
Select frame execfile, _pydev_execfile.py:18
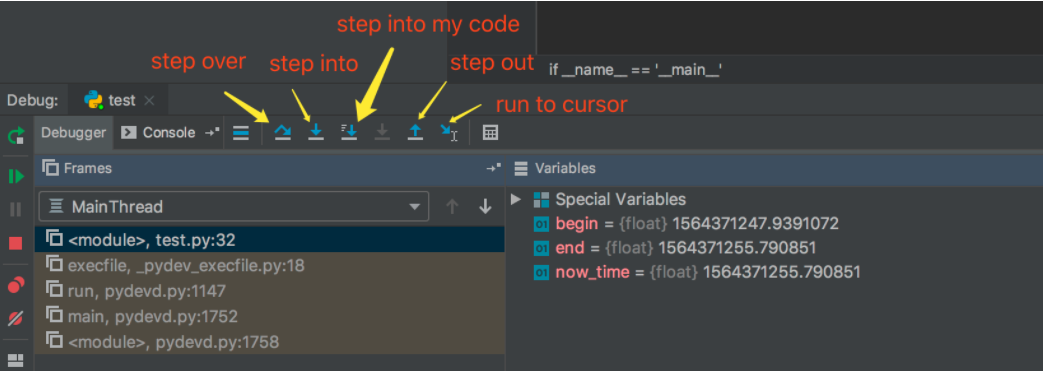[269, 265]
